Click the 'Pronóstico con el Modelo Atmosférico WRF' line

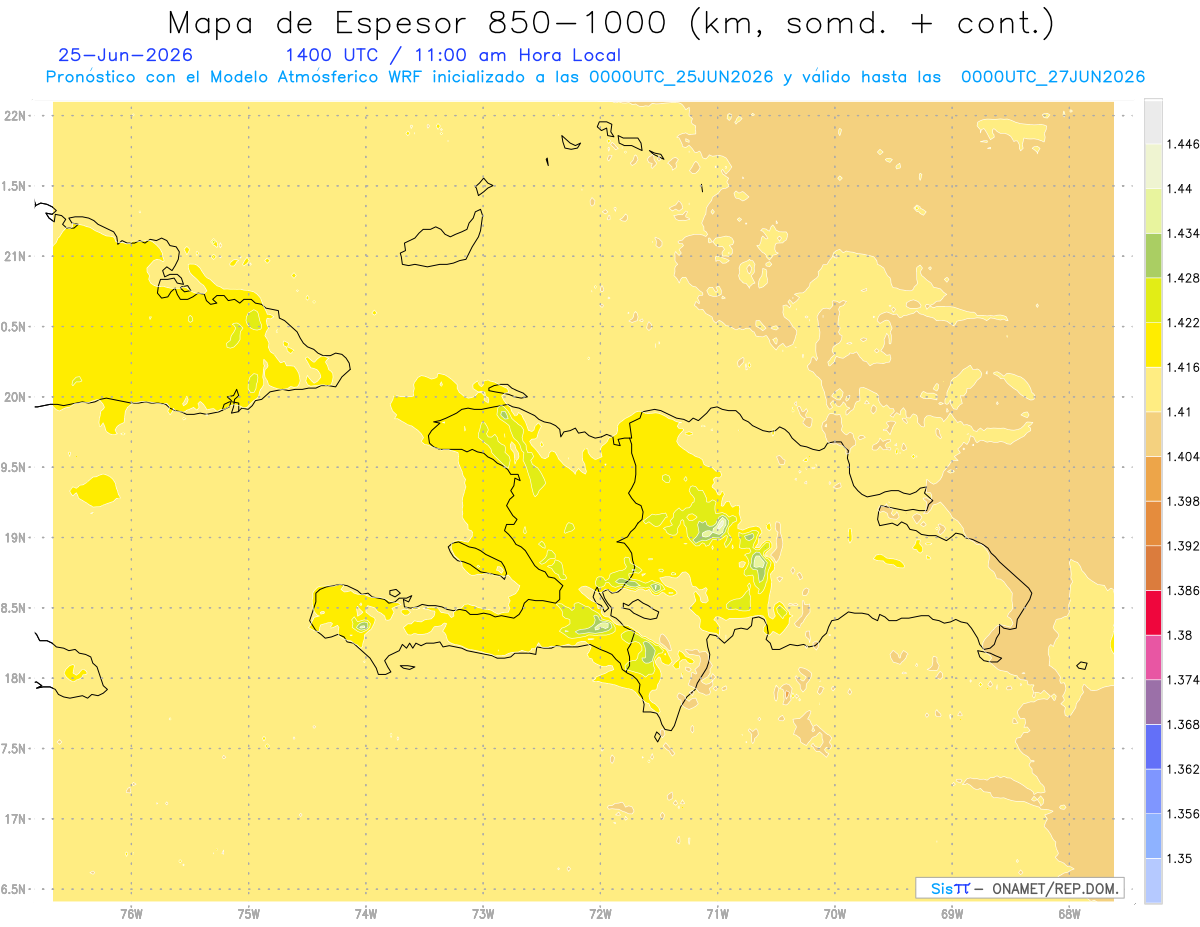(x=595, y=77)
